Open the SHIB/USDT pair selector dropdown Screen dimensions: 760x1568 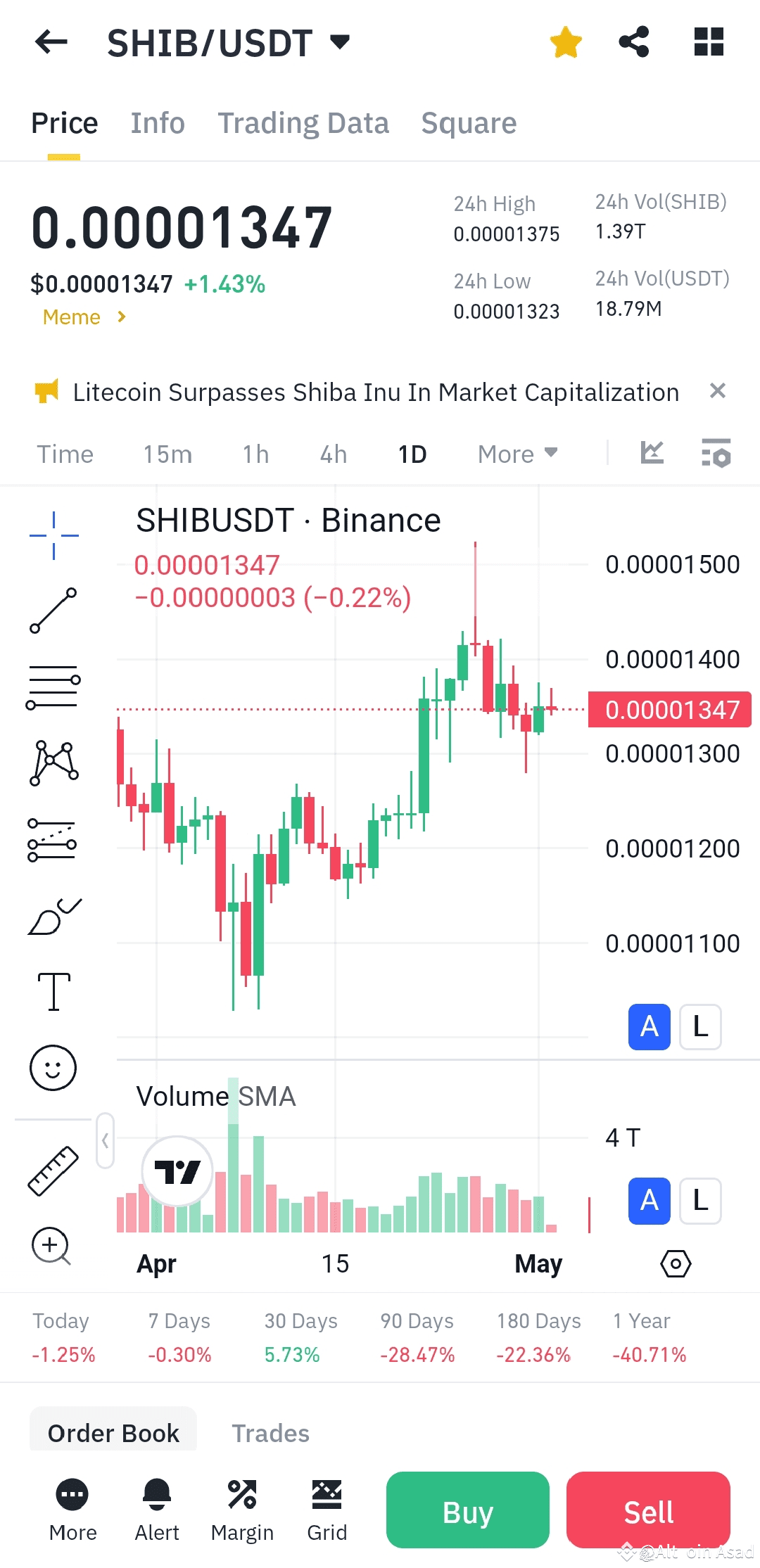tap(228, 43)
